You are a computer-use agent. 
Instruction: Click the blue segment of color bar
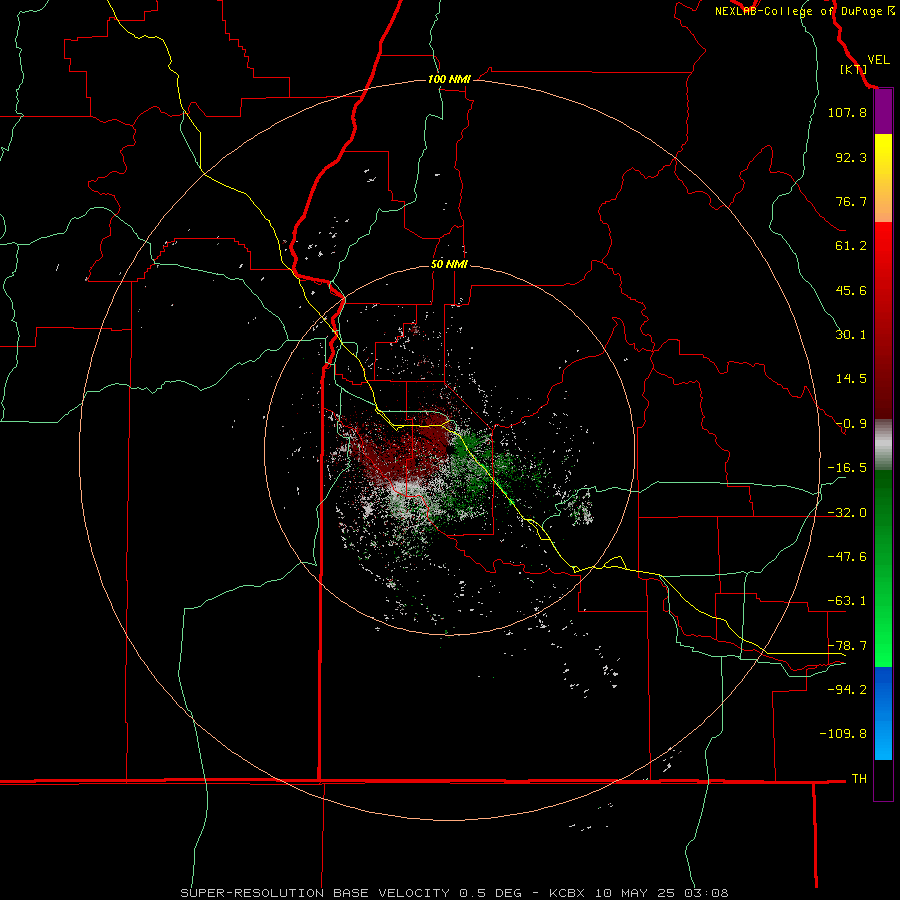883,689
